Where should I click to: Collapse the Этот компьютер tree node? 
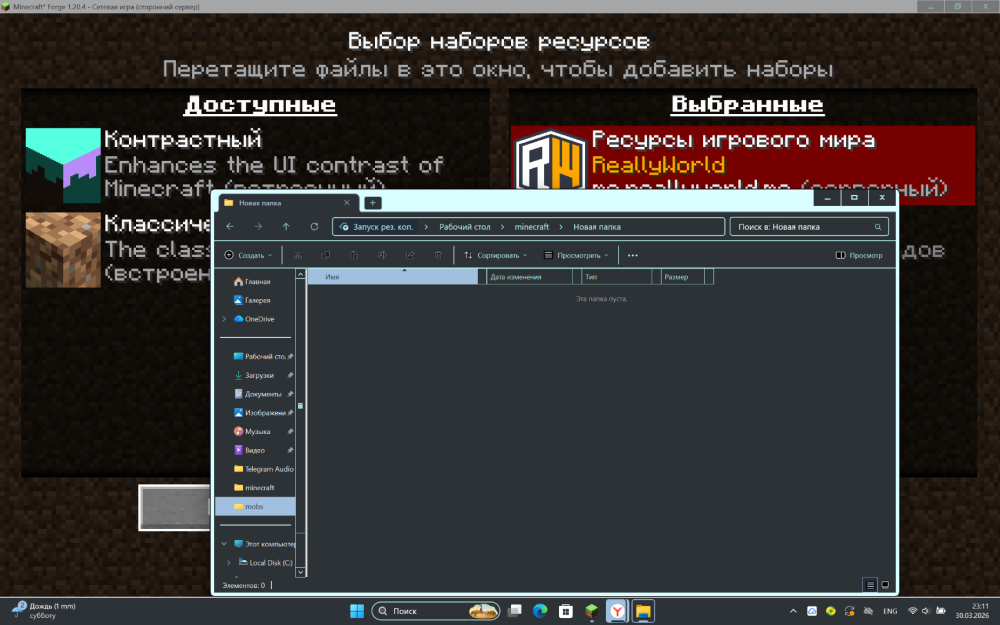coord(224,544)
